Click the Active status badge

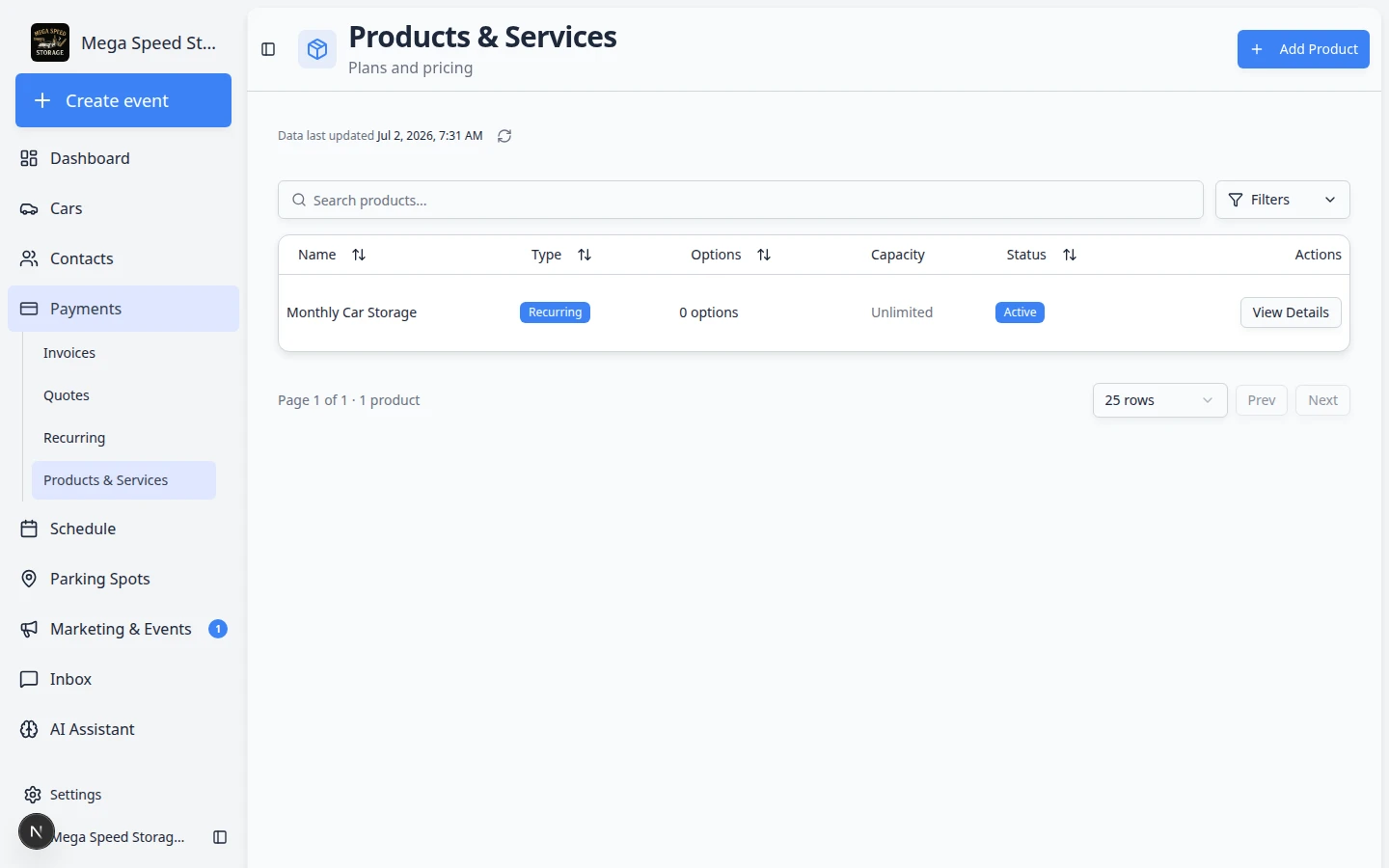pos(1020,312)
